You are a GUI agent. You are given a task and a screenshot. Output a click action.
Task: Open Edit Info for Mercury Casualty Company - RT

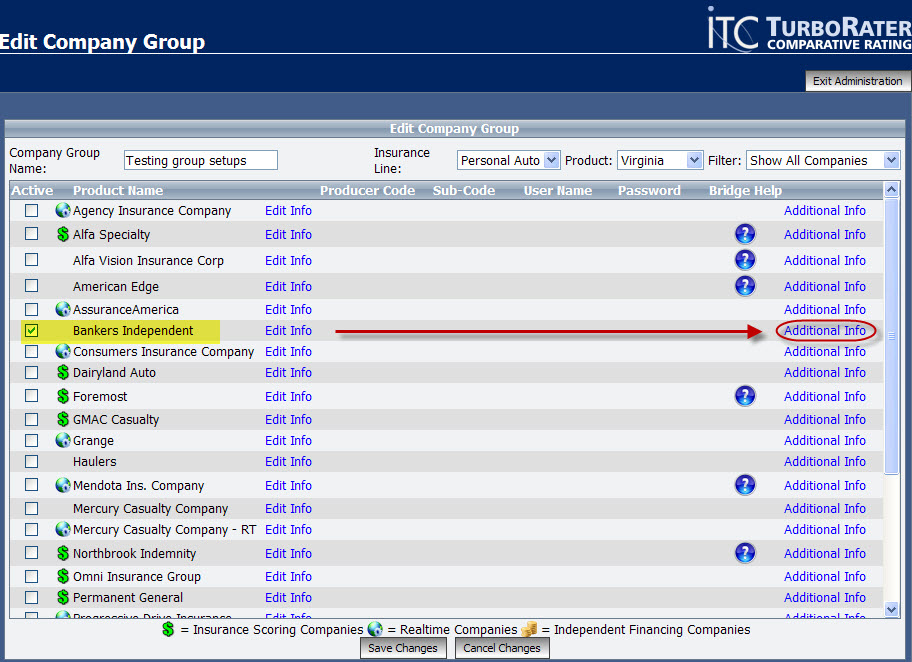pos(288,529)
